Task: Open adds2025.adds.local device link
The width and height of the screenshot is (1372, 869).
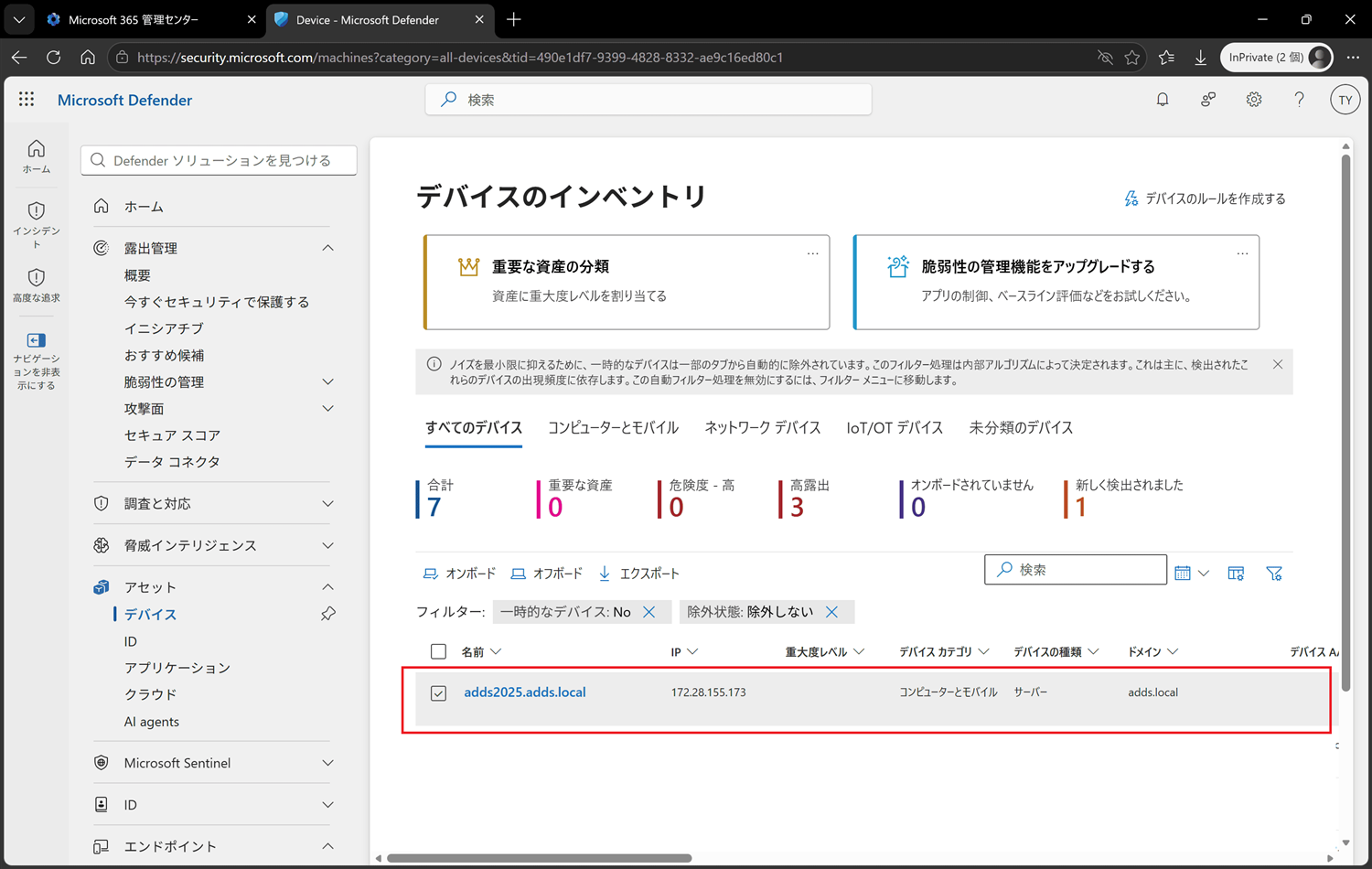Action: (525, 692)
